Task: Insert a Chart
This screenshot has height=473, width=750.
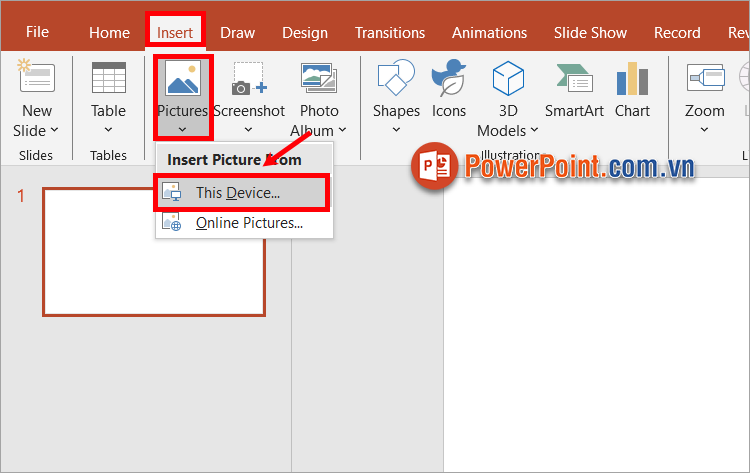Action: pos(632,90)
